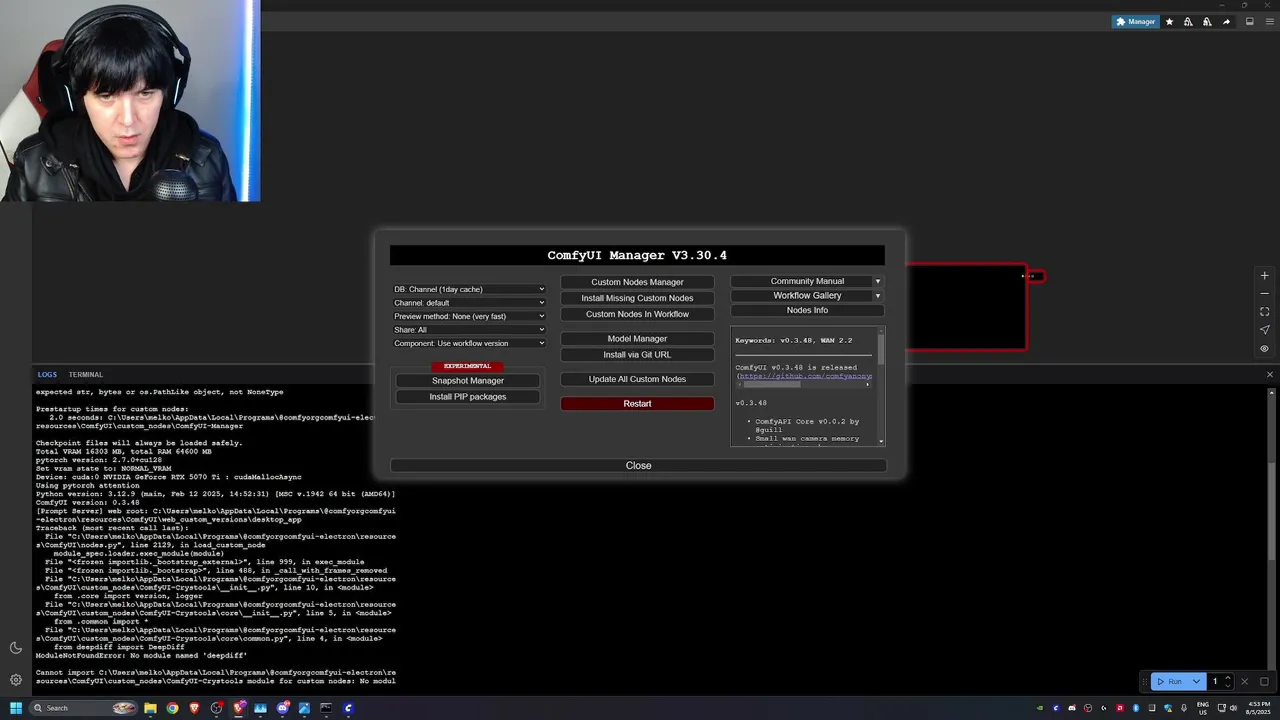Screen dimensions: 1280x720
Task: Click the NVIDIA tray icon
Action: pos(1040,708)
